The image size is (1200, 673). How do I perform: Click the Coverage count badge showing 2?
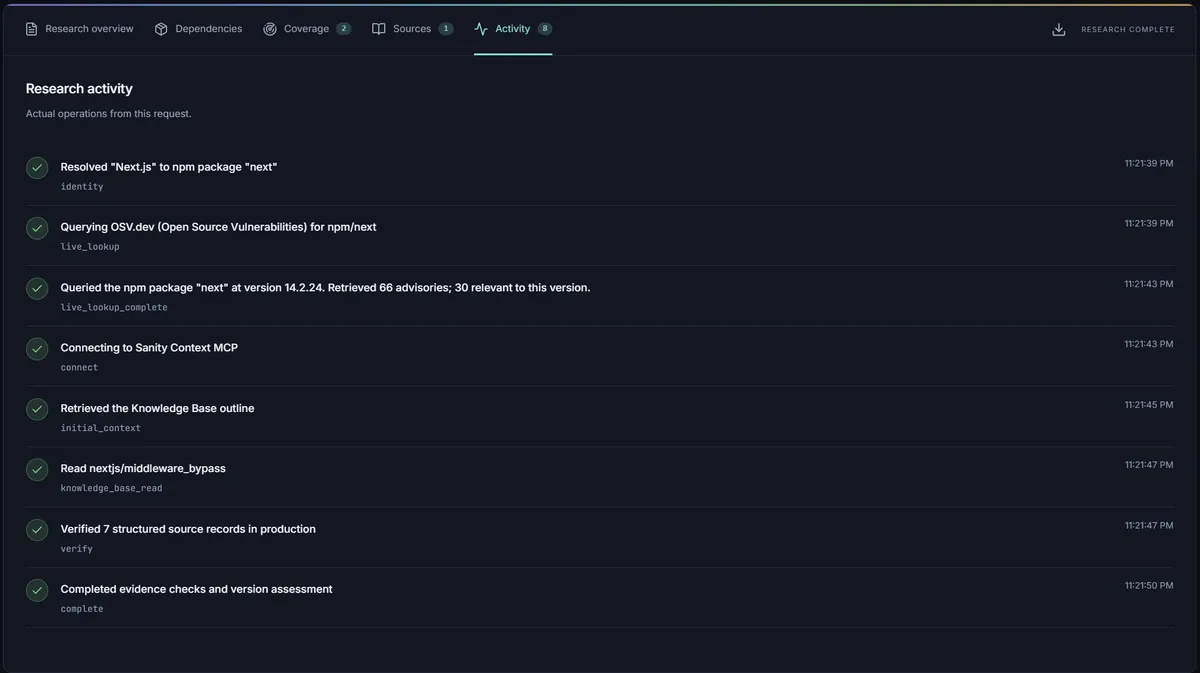[344, 29]
